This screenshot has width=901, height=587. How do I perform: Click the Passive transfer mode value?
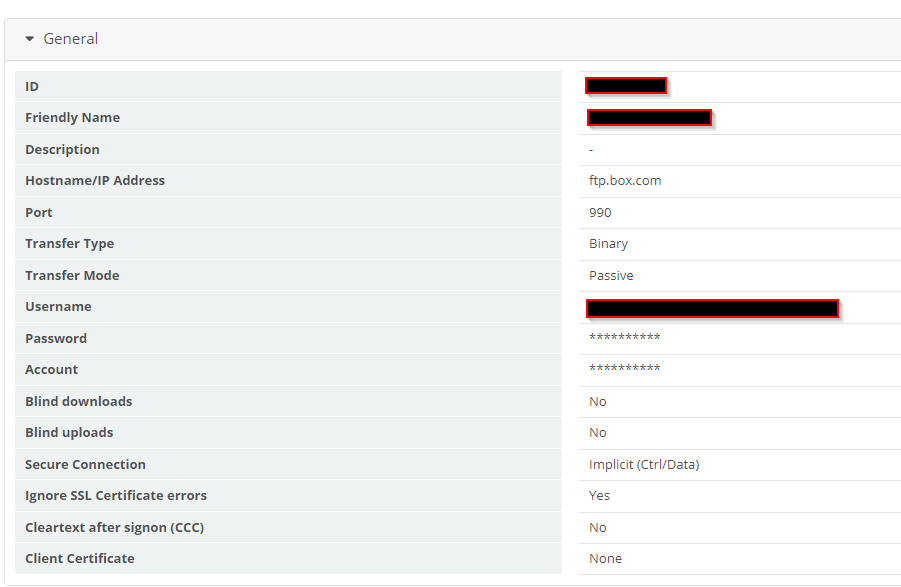(x=611, y=276)
